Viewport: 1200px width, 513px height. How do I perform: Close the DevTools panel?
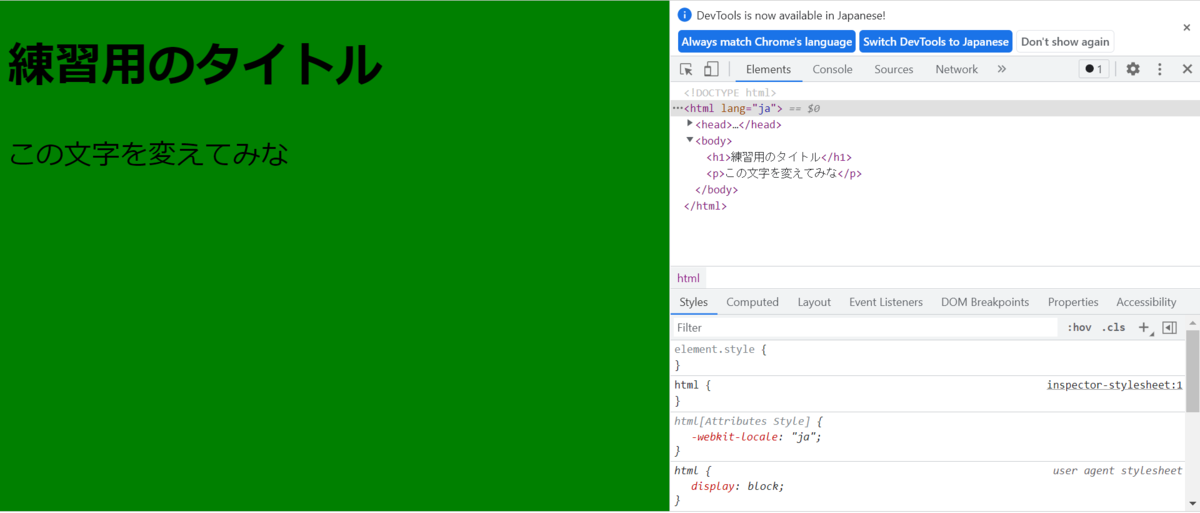(1187, 69)
